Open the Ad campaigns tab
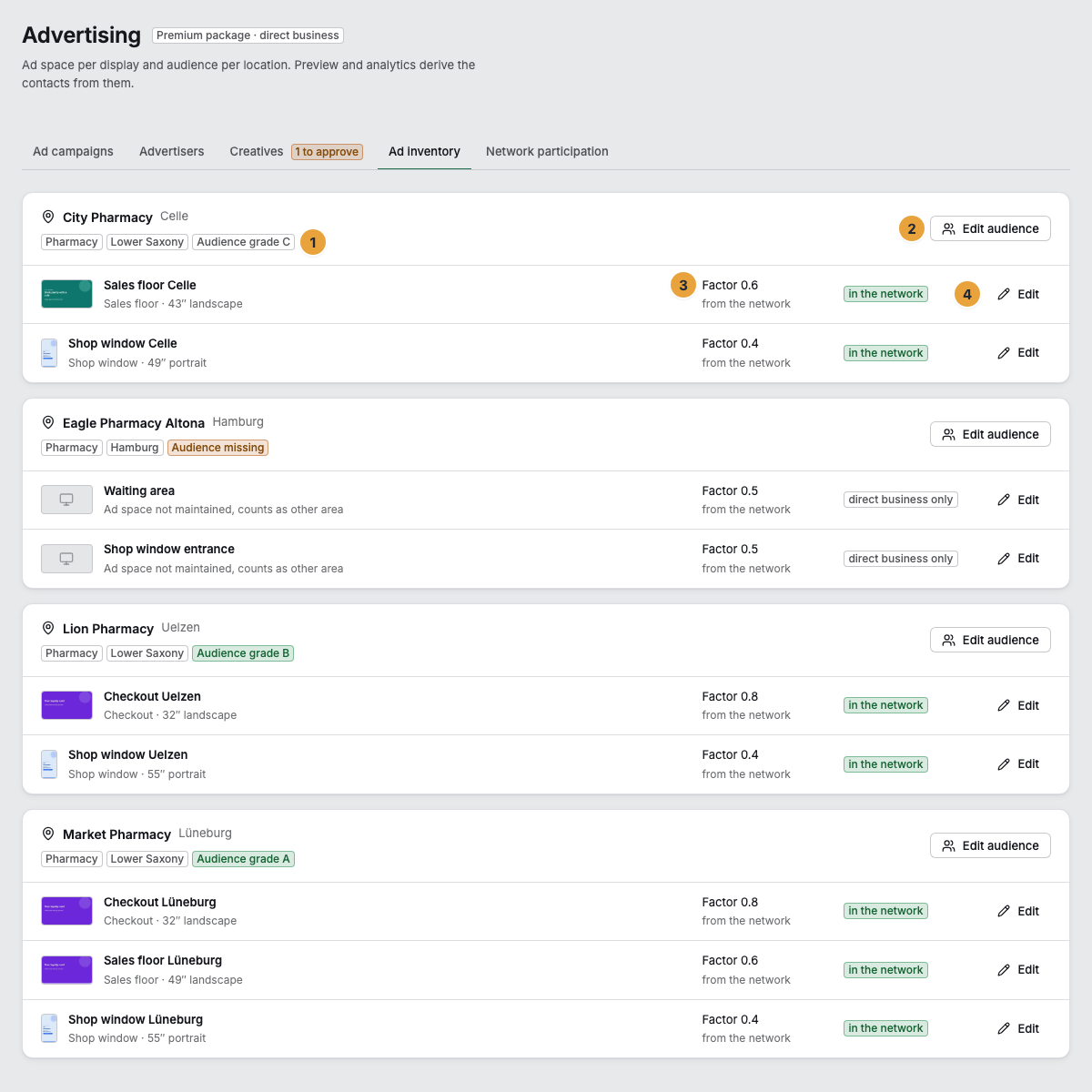This screenshot has height=1092, width=1092. click(x=73, y=151)
